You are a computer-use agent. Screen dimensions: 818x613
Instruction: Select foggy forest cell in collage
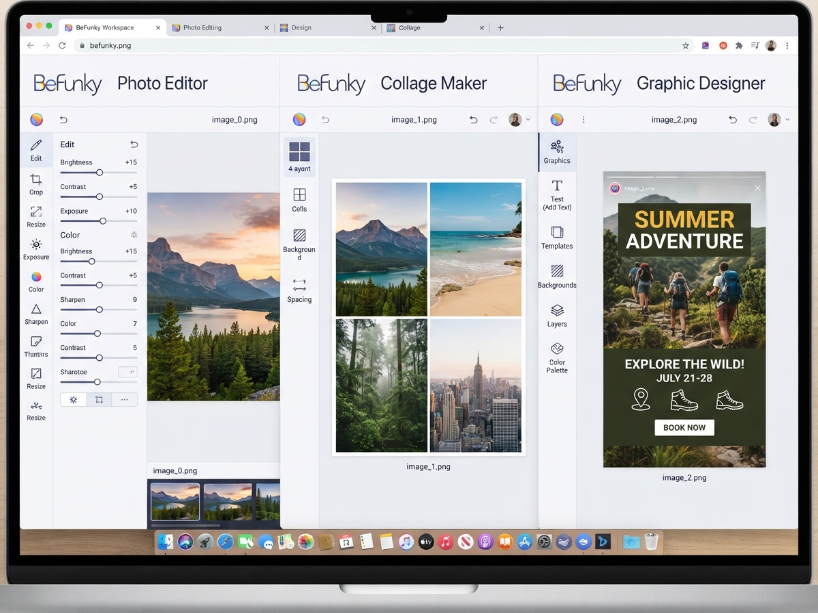click(x=381, y=386)
